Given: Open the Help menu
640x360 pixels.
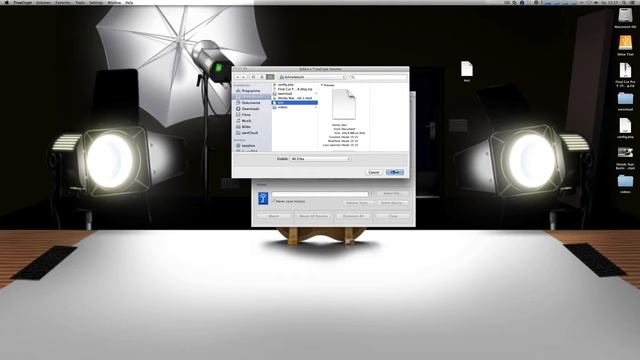Looking at the screenshot, I should (129, 2).
